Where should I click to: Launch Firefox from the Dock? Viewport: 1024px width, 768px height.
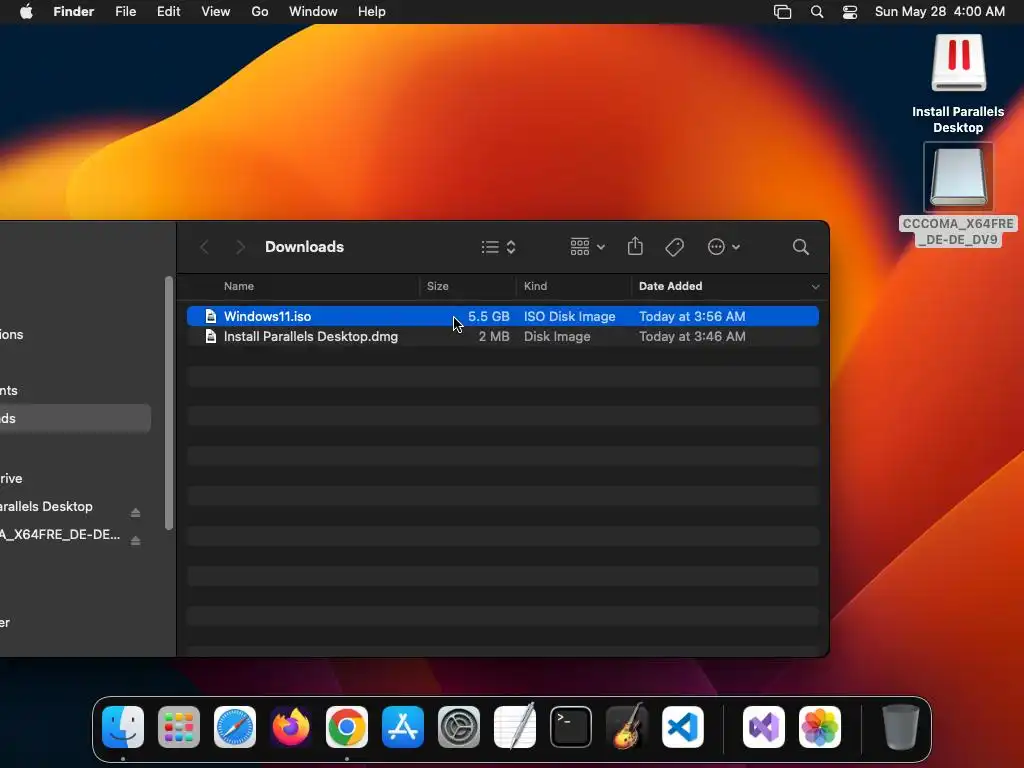(291, 727)
